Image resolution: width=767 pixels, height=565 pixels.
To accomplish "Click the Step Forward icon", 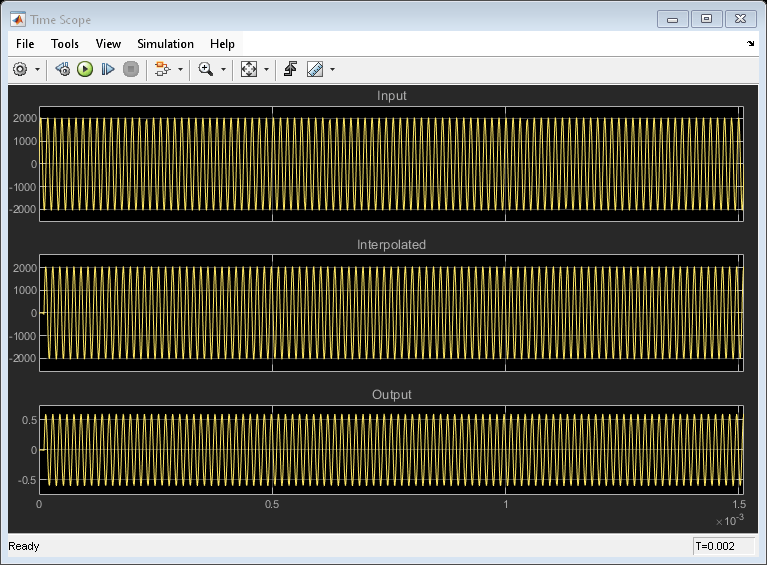I will pyautogui.click(x=108, y=70).
